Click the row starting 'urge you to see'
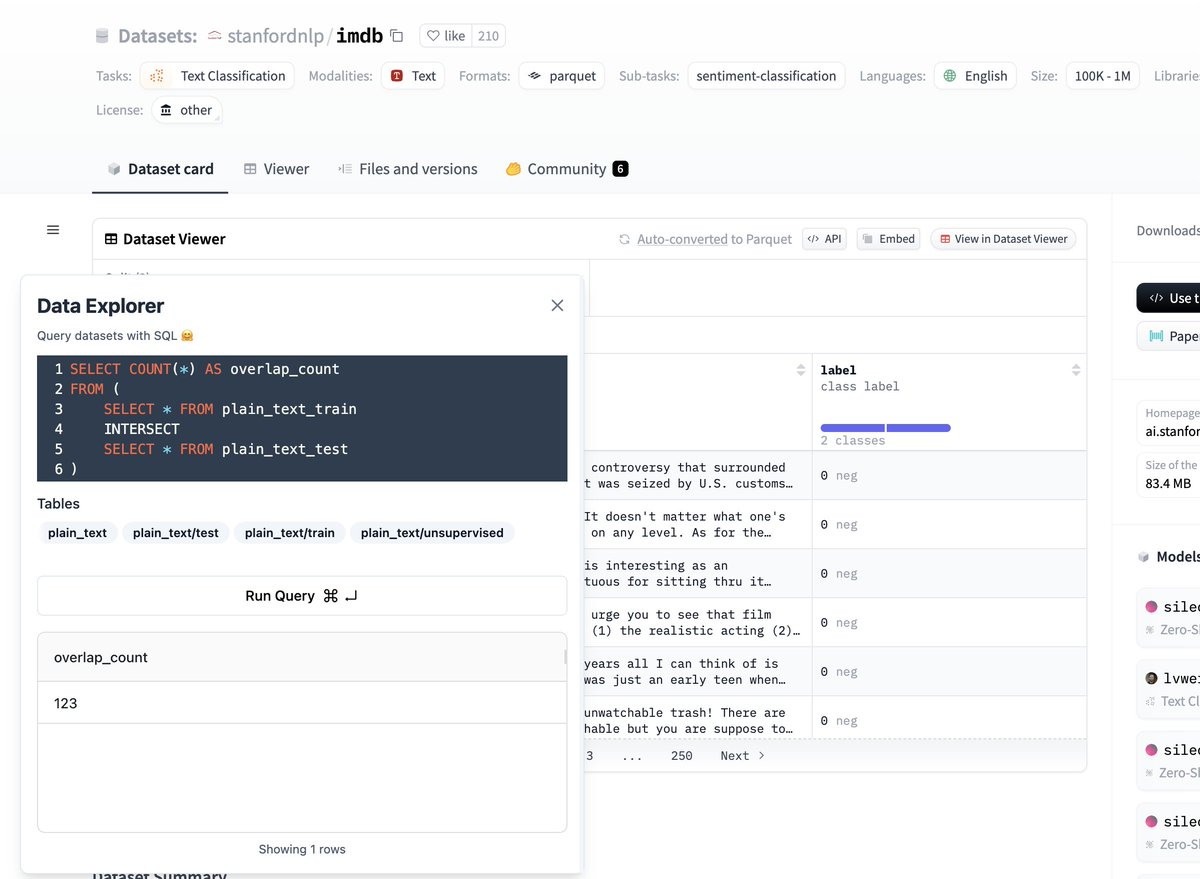This screenshot has width=1200, height=879. point(834,623)
